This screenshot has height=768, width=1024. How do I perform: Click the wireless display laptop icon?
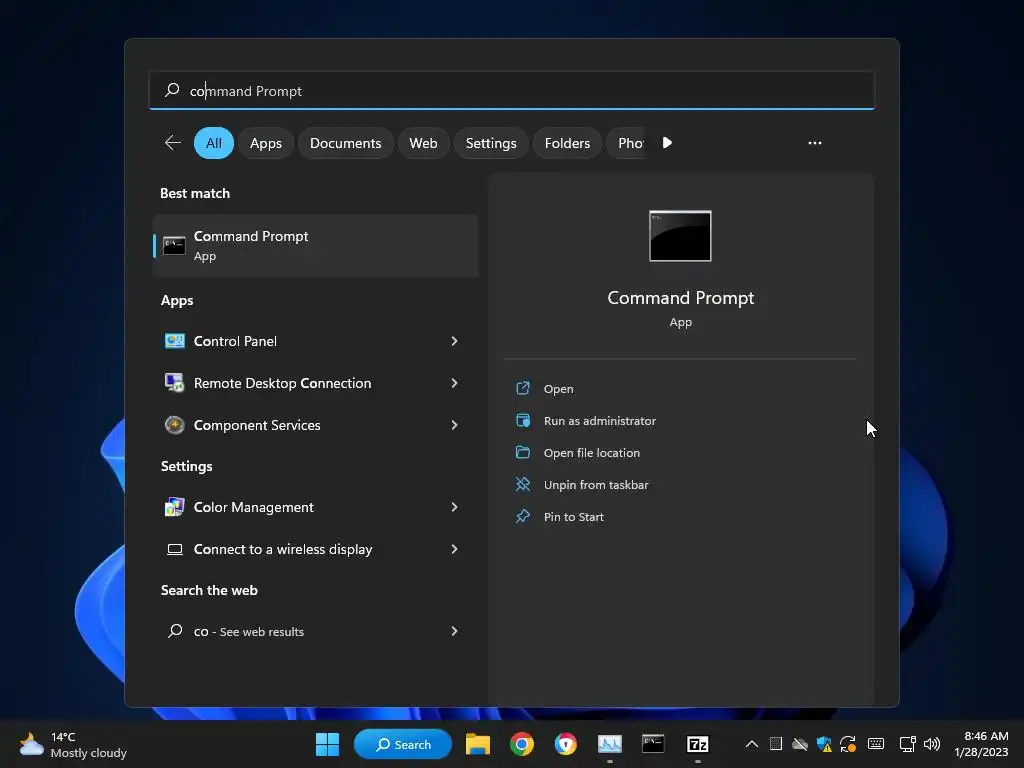click(x=174, y=549)
